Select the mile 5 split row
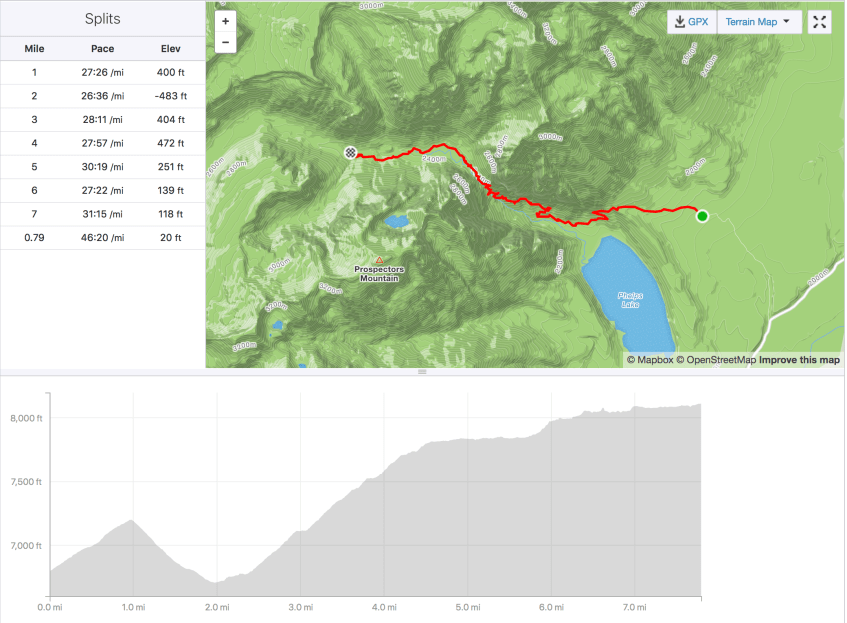The width and height of the screenshot is (847, 623). tap(103, 167)
